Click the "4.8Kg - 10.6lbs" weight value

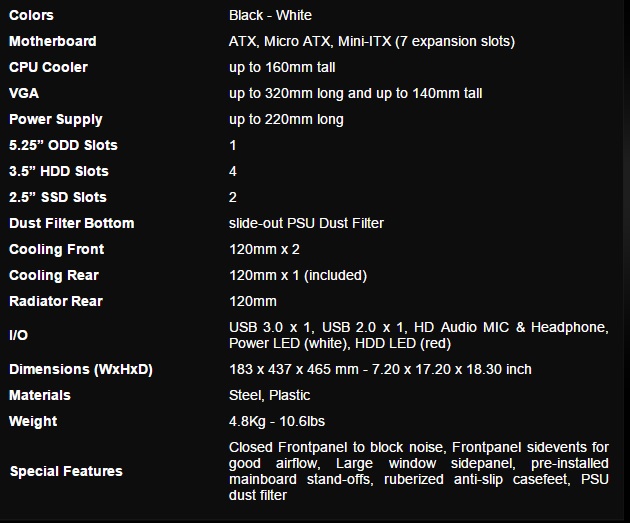[x=276, y=421]
